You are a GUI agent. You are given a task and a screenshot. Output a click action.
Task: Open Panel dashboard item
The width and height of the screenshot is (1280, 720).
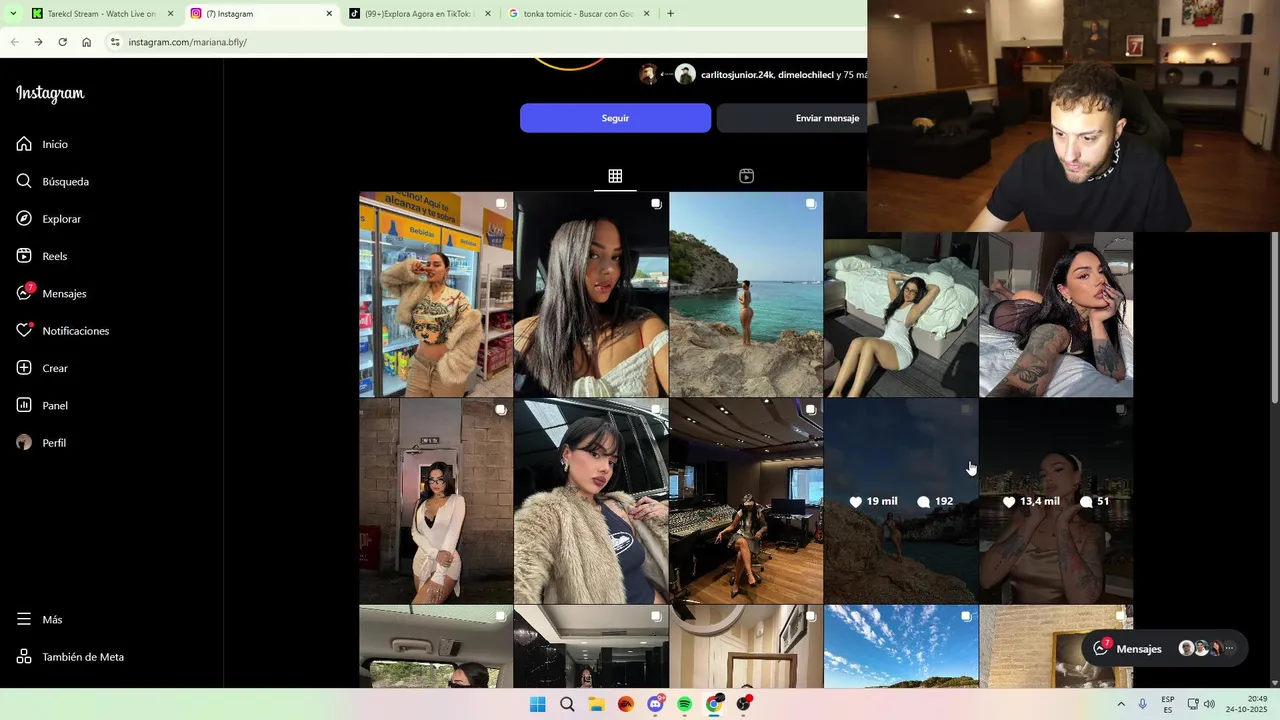click(42, 405)
